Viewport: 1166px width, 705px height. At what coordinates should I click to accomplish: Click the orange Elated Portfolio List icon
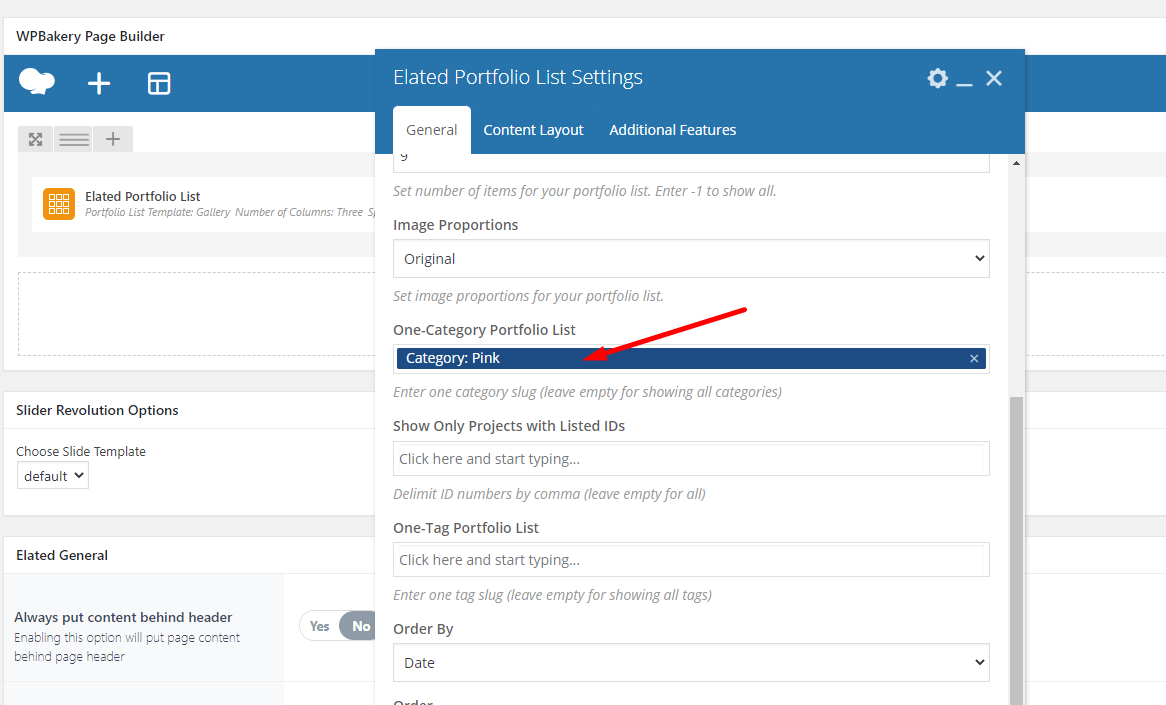(59, 204)
